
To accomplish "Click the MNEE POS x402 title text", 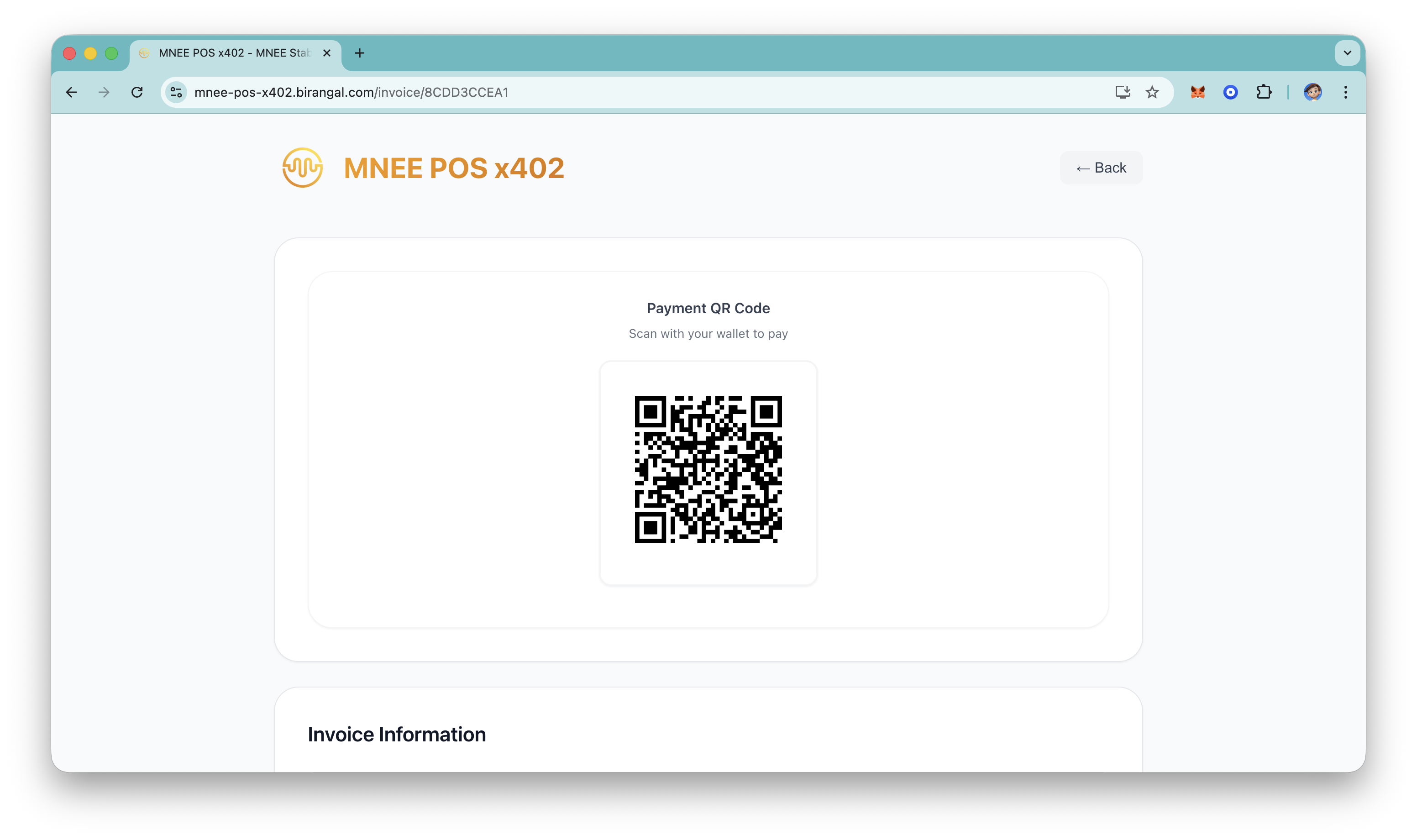I will 454,168.
